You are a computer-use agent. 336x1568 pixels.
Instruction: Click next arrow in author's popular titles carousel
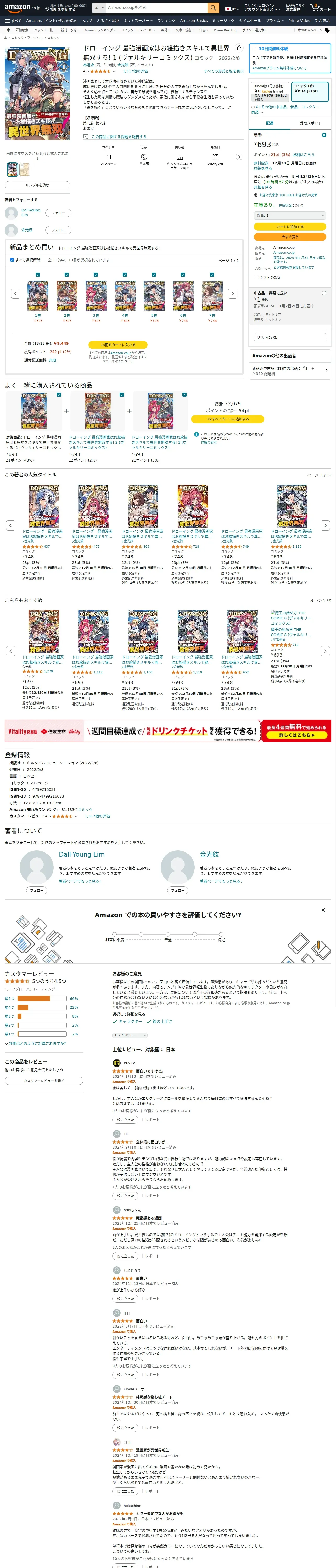pyautogui.click(x=325, y=525)
